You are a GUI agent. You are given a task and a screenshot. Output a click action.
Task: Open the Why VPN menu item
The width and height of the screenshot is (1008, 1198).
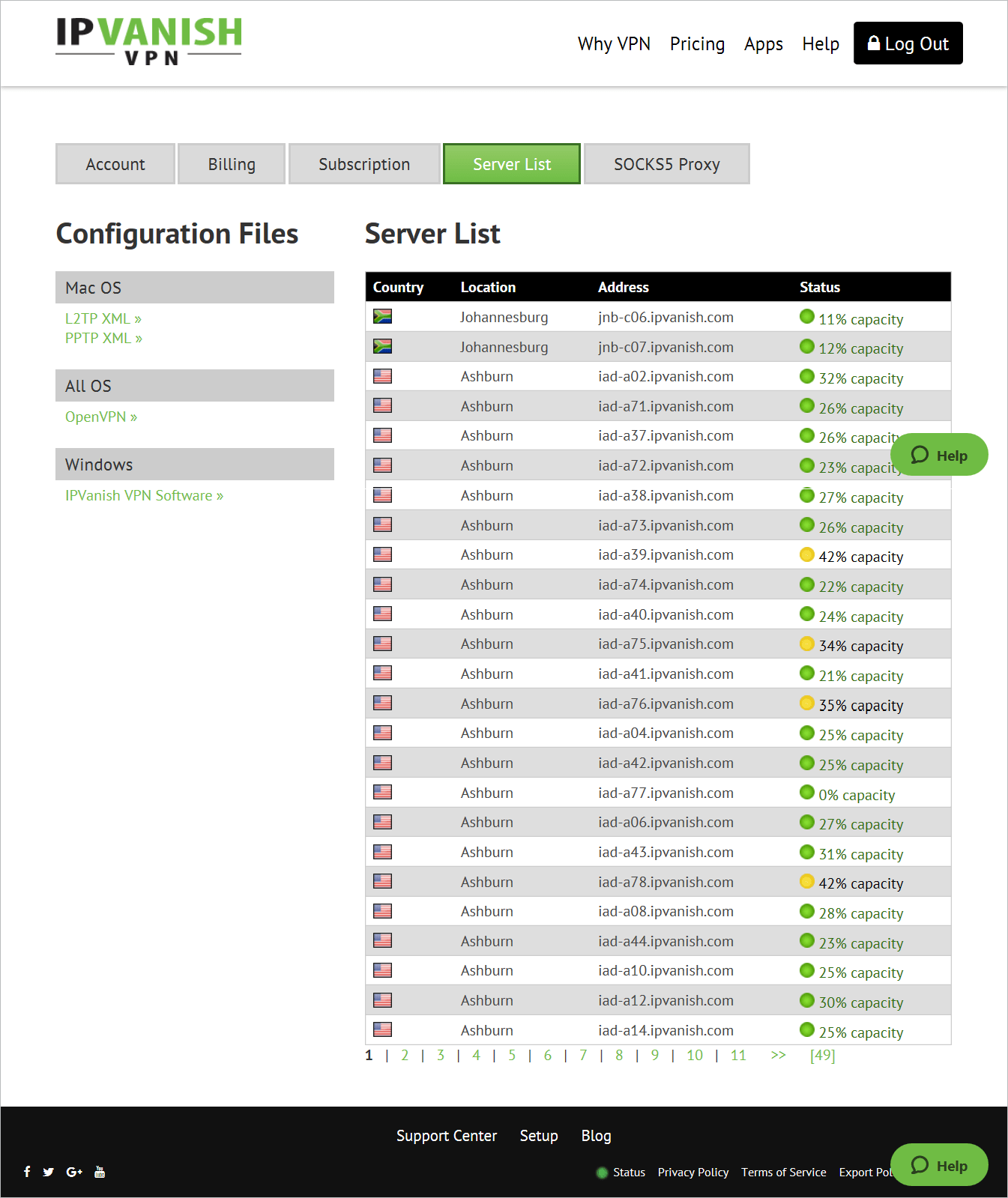tap(614, 44)
